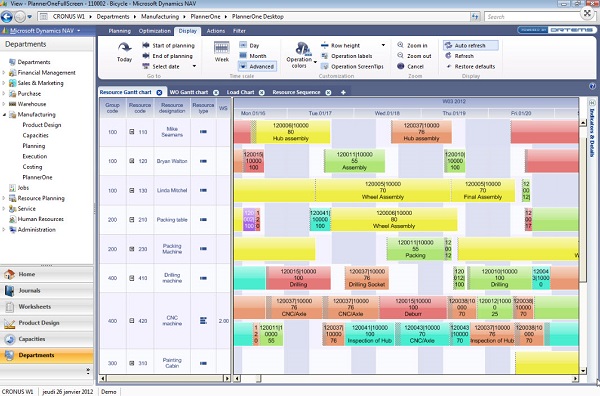600x396 pixels.
Task: Click the Resource code column header
Action: pyautogui.click(x=140, y=108)
